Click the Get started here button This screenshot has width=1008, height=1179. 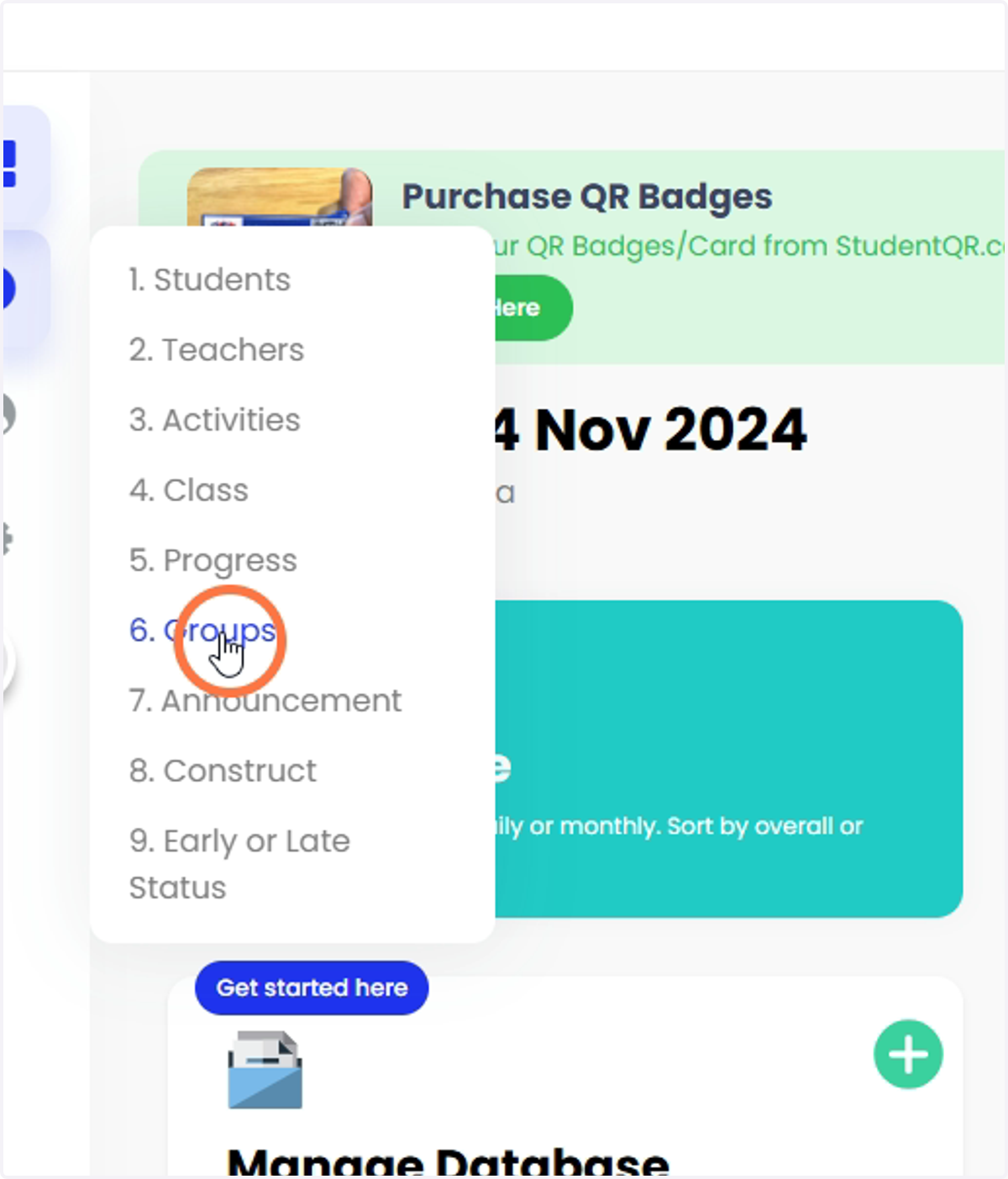[312, 988]
